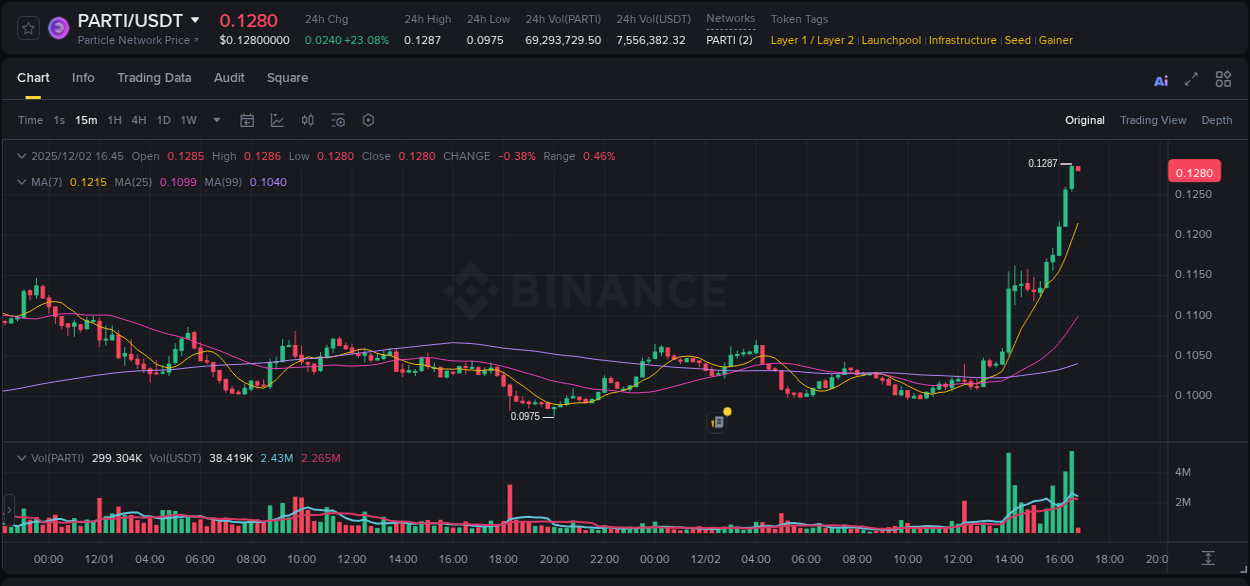
Task: Switch chart to Trading View mode
Action: (x=1153, y=120)
